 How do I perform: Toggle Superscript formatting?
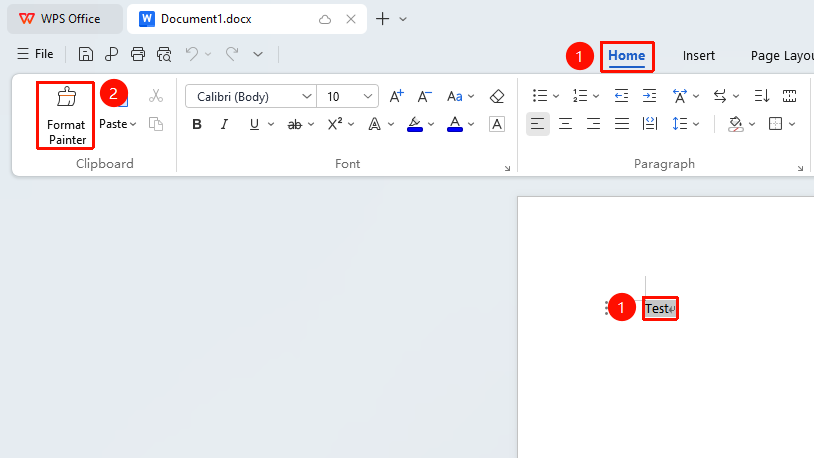coord(335,124)
